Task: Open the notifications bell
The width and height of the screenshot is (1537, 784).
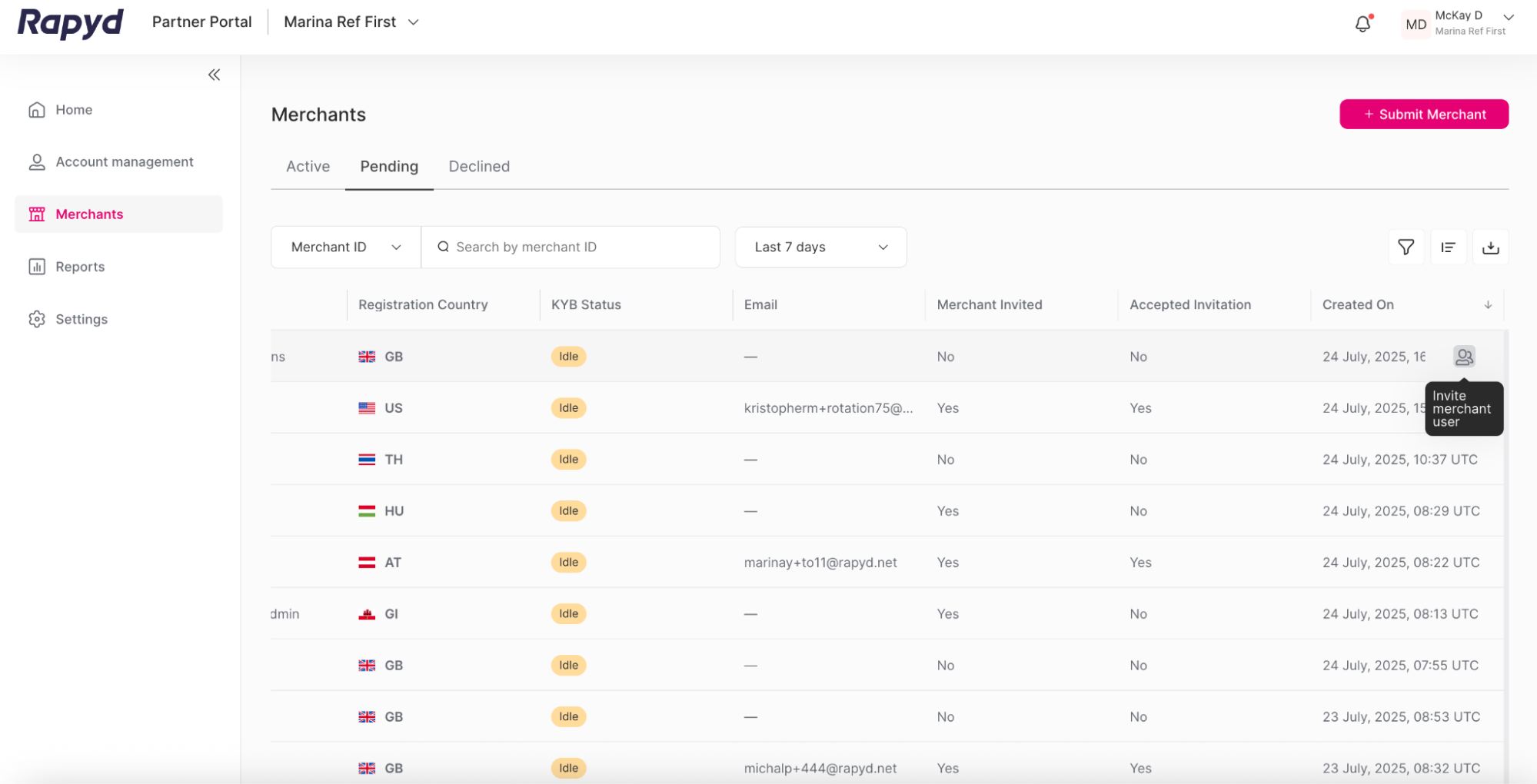Action: pyautogui.click(x=1363, y=23)
